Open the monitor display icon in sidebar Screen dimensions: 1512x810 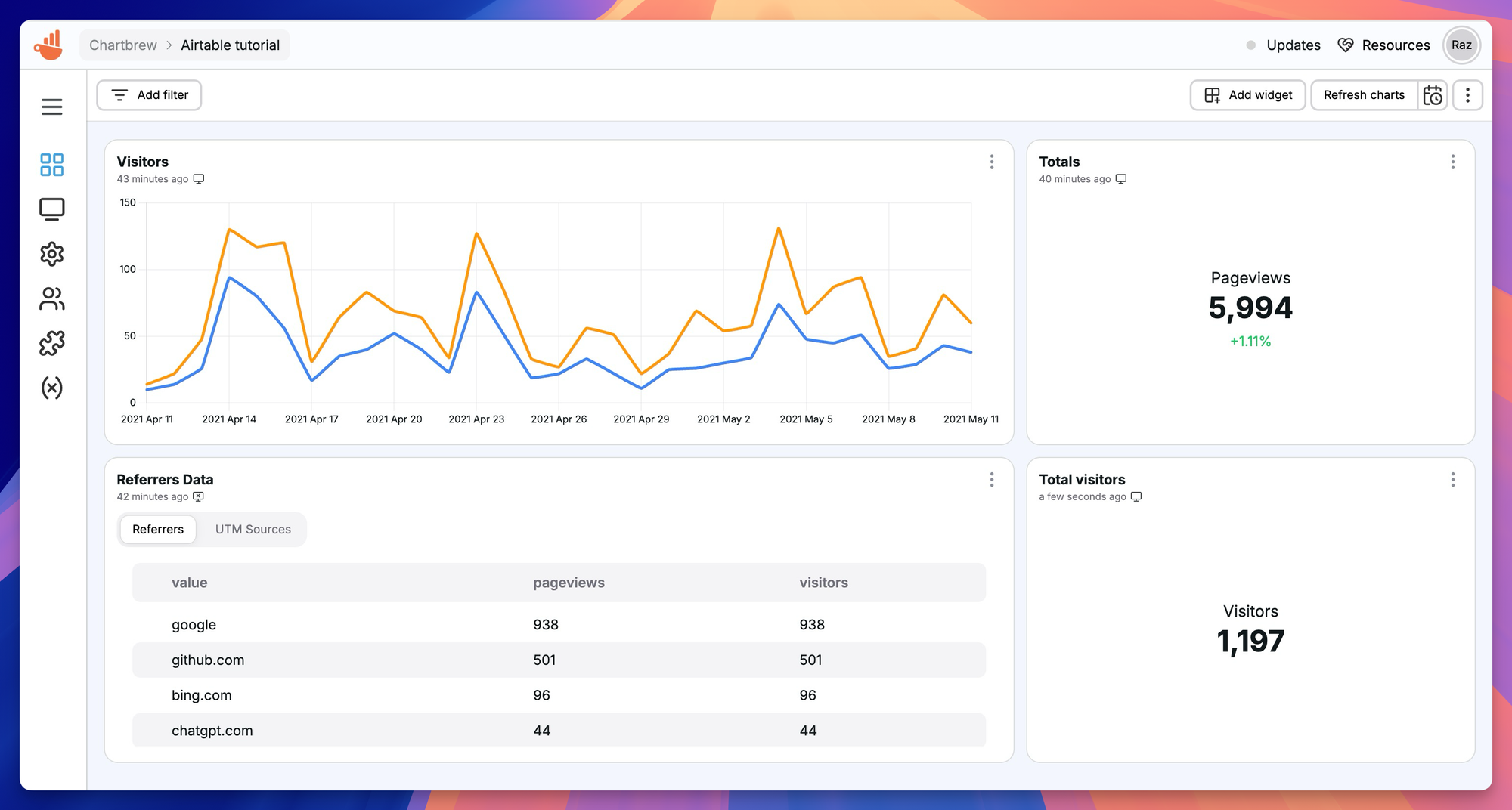[52, 209]
